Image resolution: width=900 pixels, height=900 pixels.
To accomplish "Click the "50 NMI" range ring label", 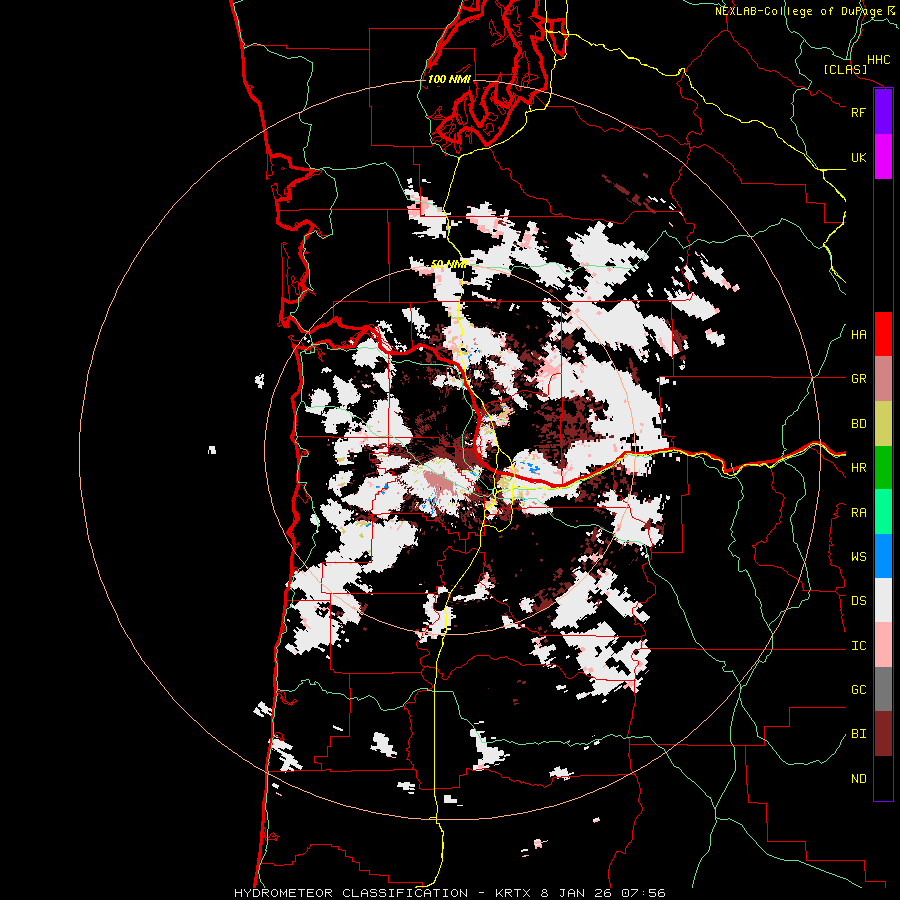I will tap(449, 264).
